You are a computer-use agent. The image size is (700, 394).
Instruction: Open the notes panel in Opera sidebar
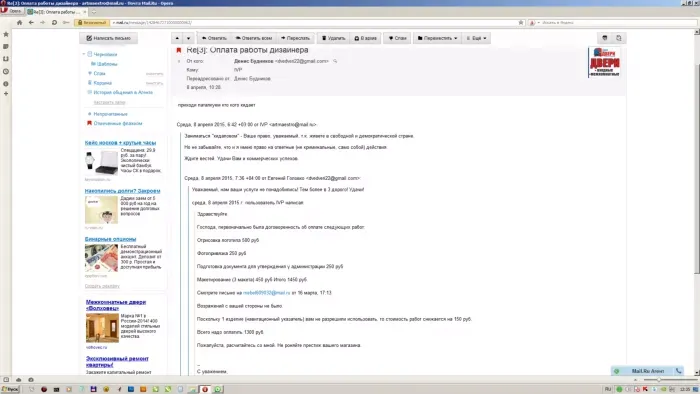pos(6,46)
